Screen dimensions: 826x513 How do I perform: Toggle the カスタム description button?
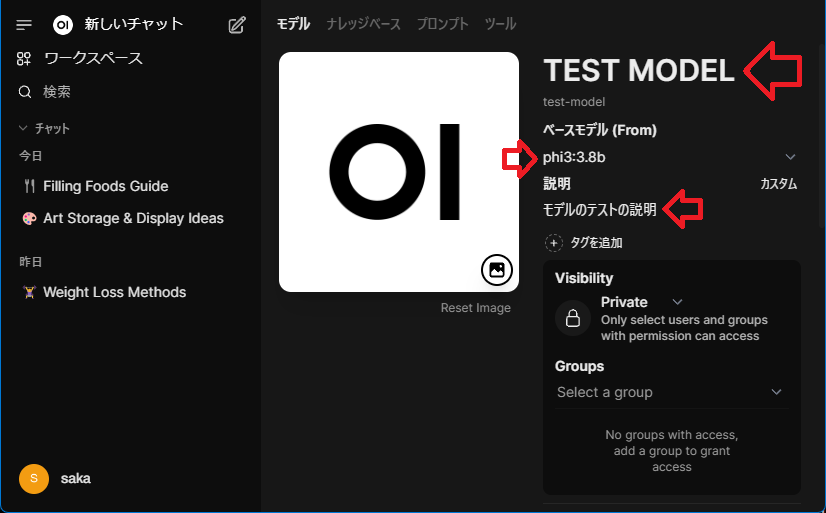(778, 184)
